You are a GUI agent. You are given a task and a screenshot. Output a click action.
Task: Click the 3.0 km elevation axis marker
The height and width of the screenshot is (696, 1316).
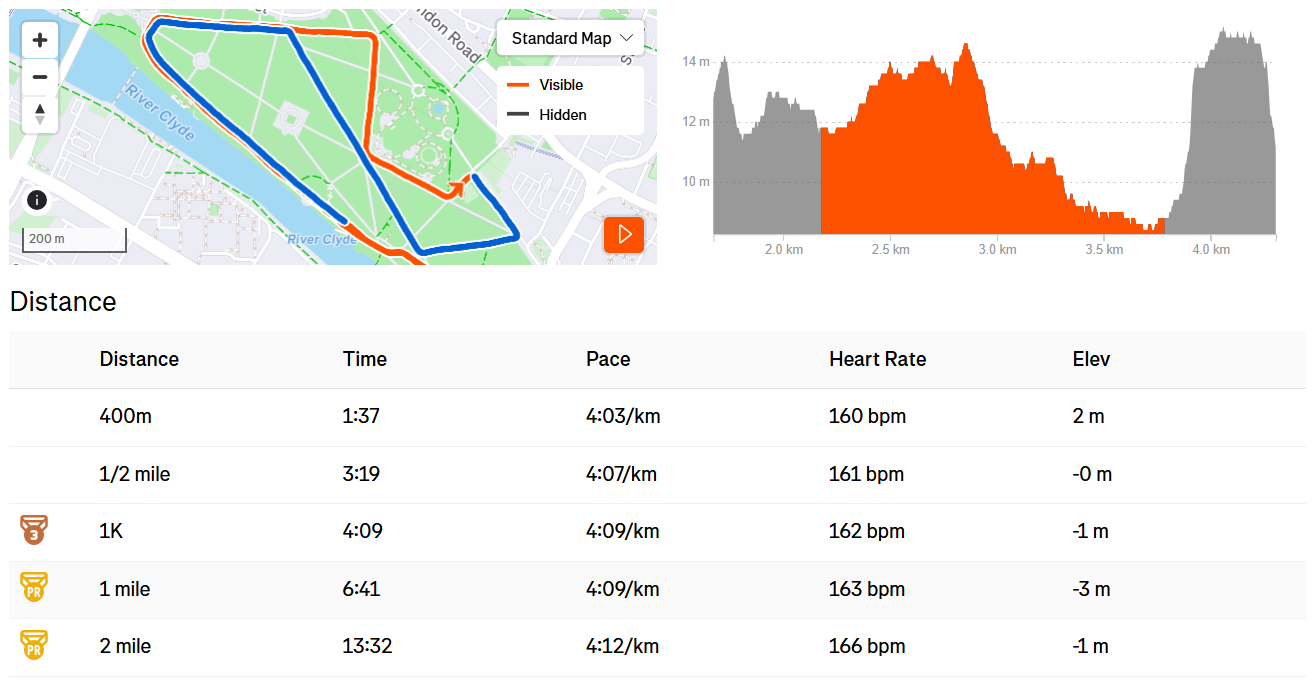(x=998, y=249)
